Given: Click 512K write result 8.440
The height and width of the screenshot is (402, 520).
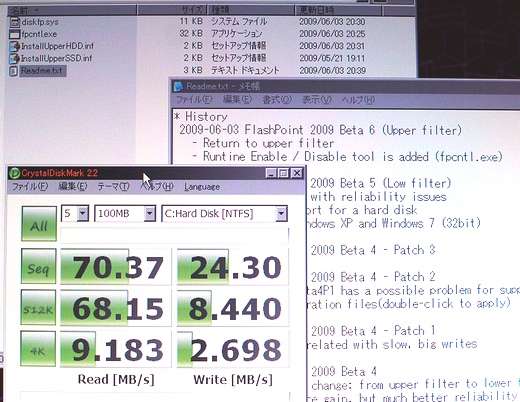Looking at the screenshot, I should point(233,308).
